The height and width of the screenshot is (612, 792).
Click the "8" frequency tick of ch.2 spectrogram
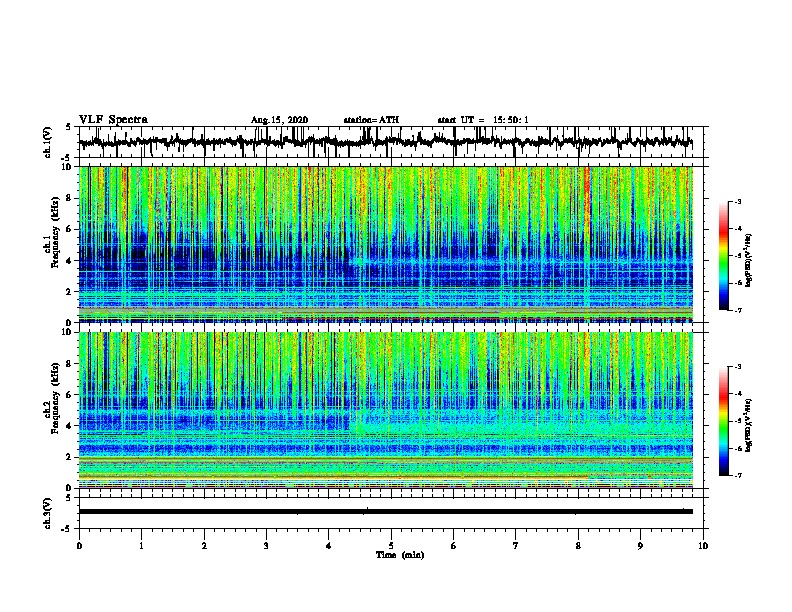tap(69, 364)
